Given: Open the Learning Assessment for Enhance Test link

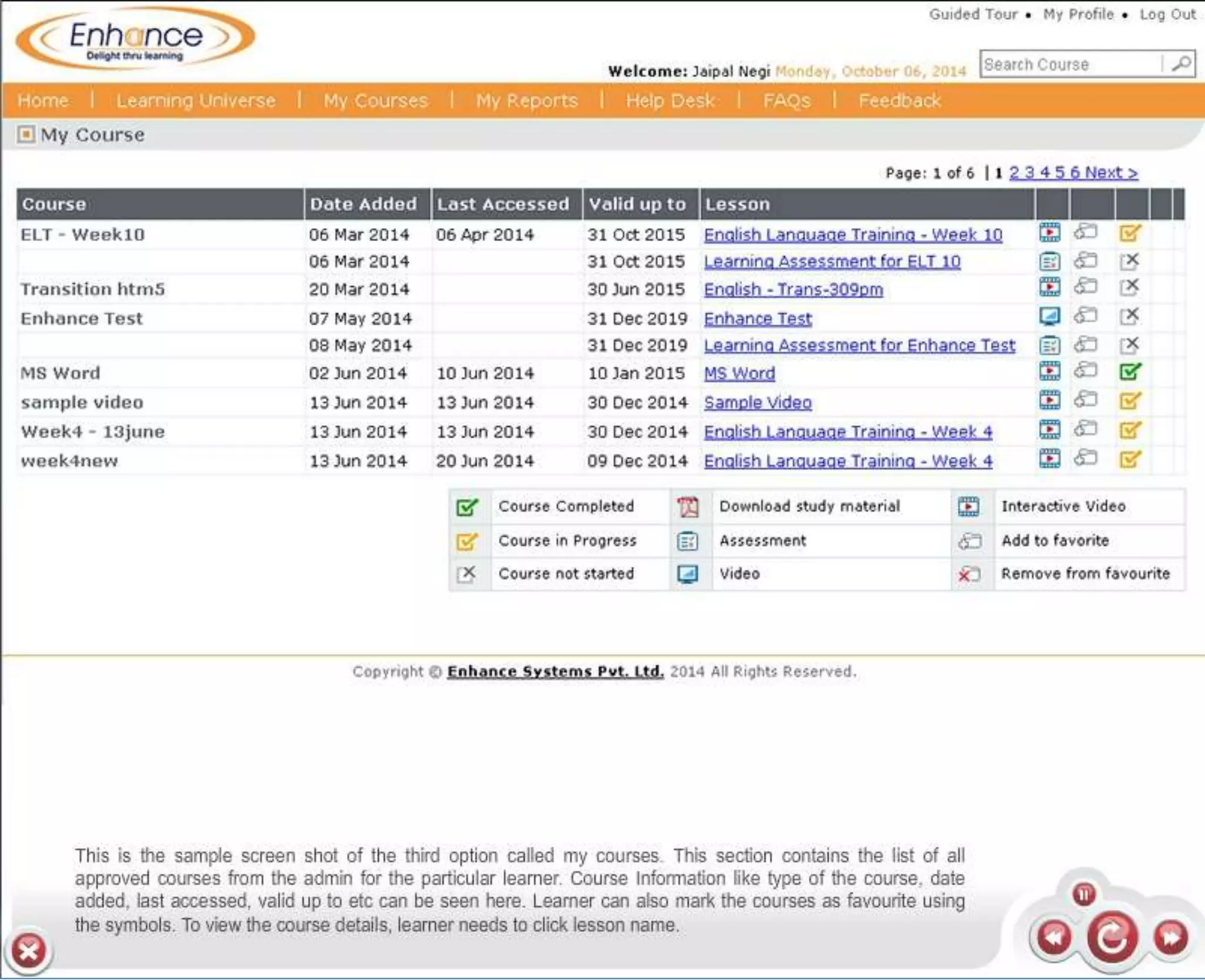Looking at the screenshot, I should click(x=859, y=345).
